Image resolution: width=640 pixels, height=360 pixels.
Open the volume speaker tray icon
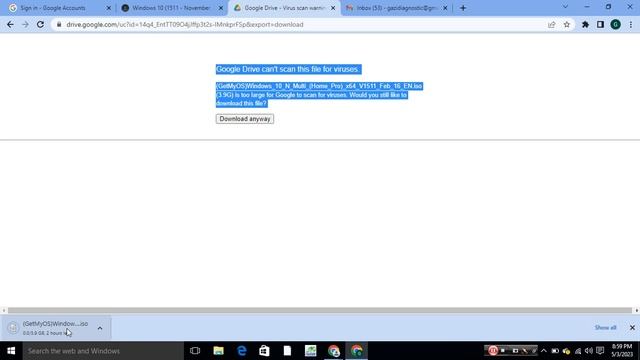pyautogui.click(x=589, y=351)
